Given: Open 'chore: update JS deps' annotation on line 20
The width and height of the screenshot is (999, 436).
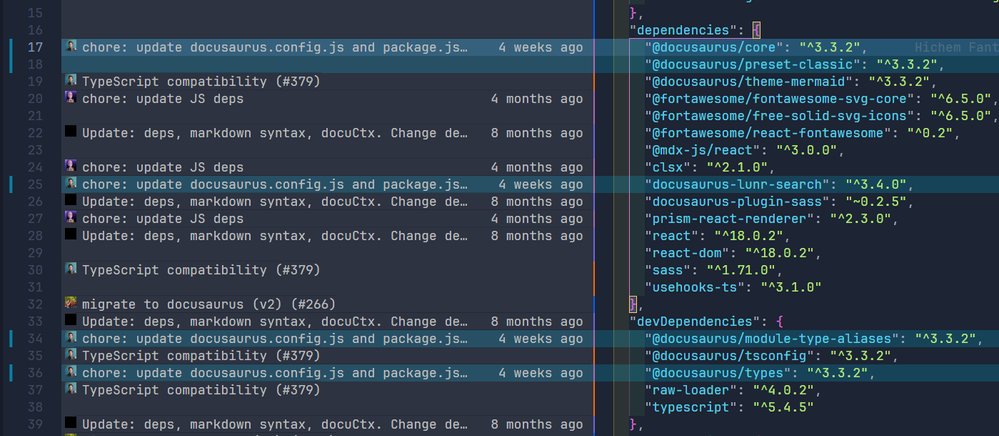Looking at the screenshot, I should click(x=162, y=99).
